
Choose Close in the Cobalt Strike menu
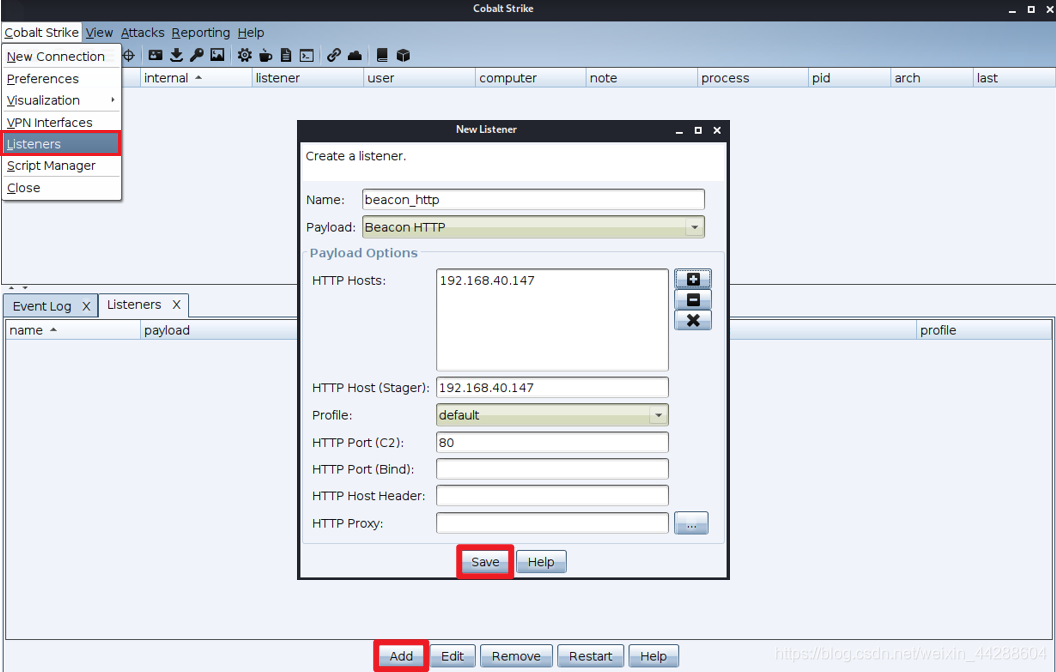[x=61, y=188]
